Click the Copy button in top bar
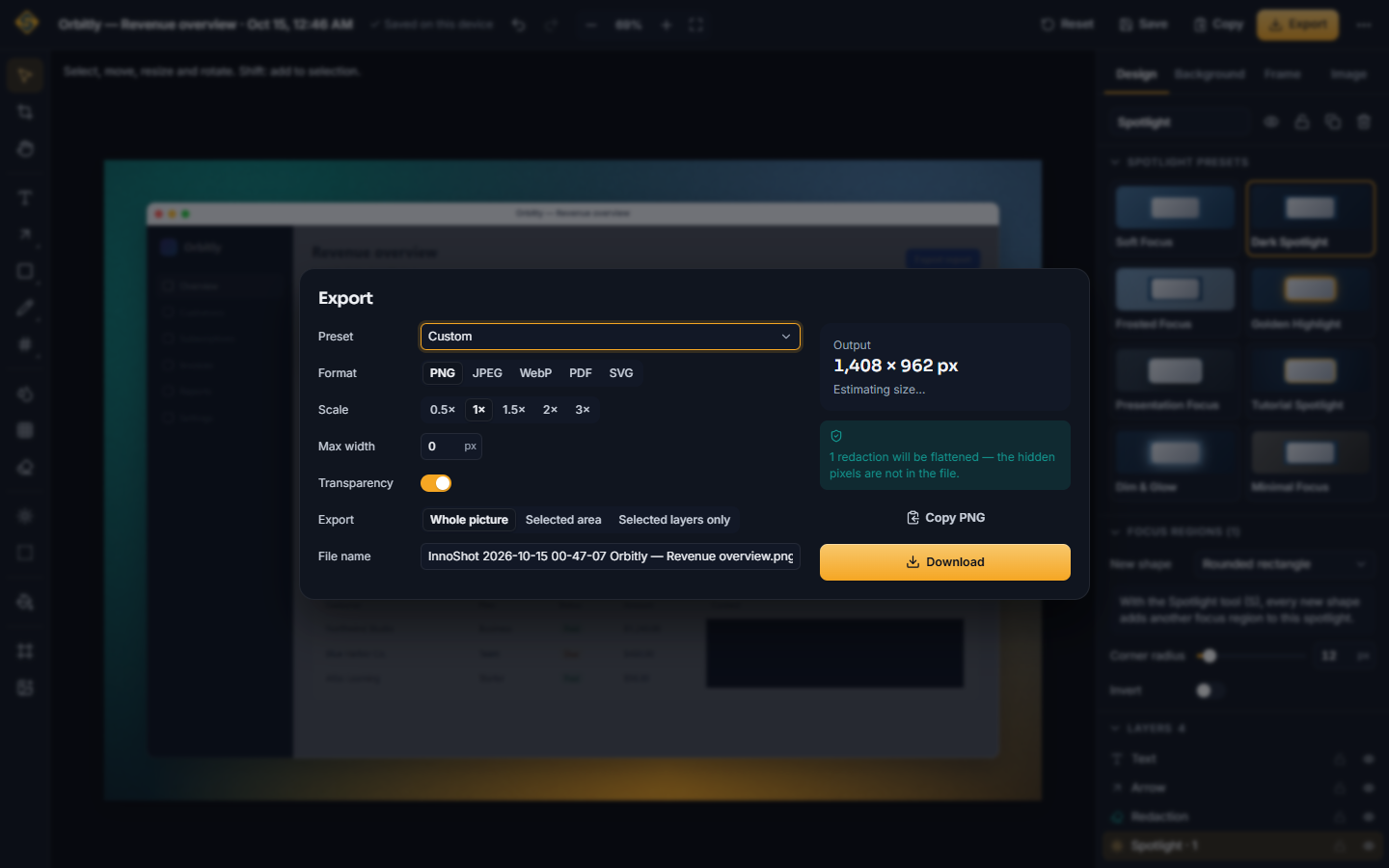Image resolution: width=1389 pixels, height=868 pixels. [1218, 24]
